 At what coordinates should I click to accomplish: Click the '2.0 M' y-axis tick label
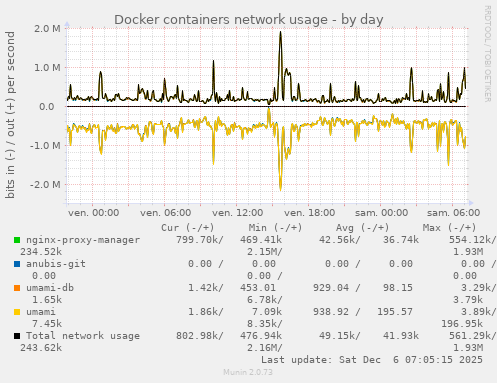47,29
